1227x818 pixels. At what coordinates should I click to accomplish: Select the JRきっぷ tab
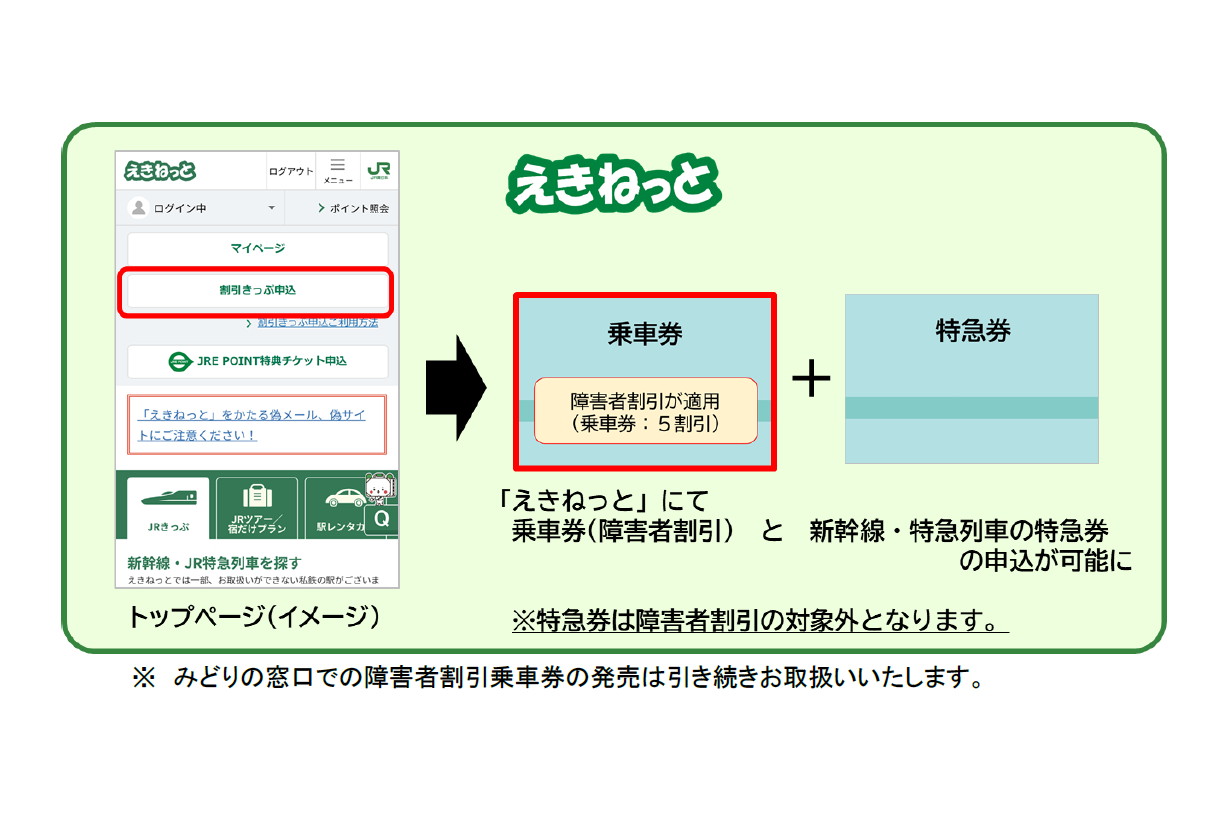point(169,526)
